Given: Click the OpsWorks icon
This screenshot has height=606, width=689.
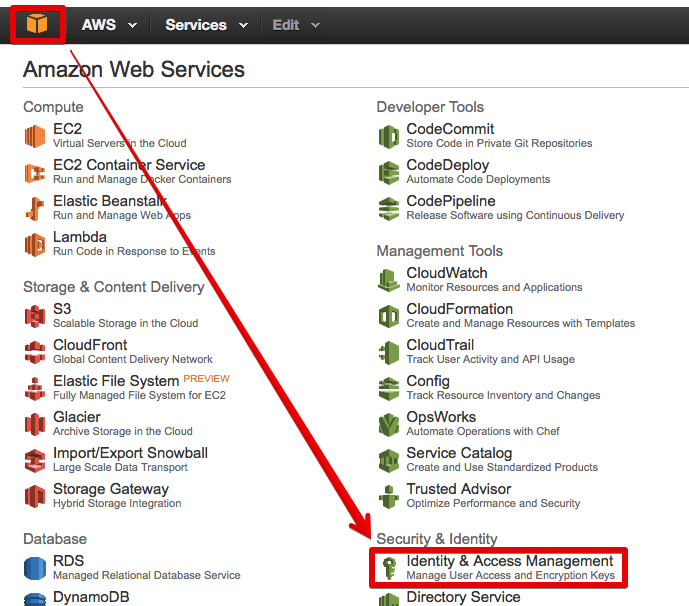Looking at the screenshot, I should pyautogui.click(x=389, y=425).
